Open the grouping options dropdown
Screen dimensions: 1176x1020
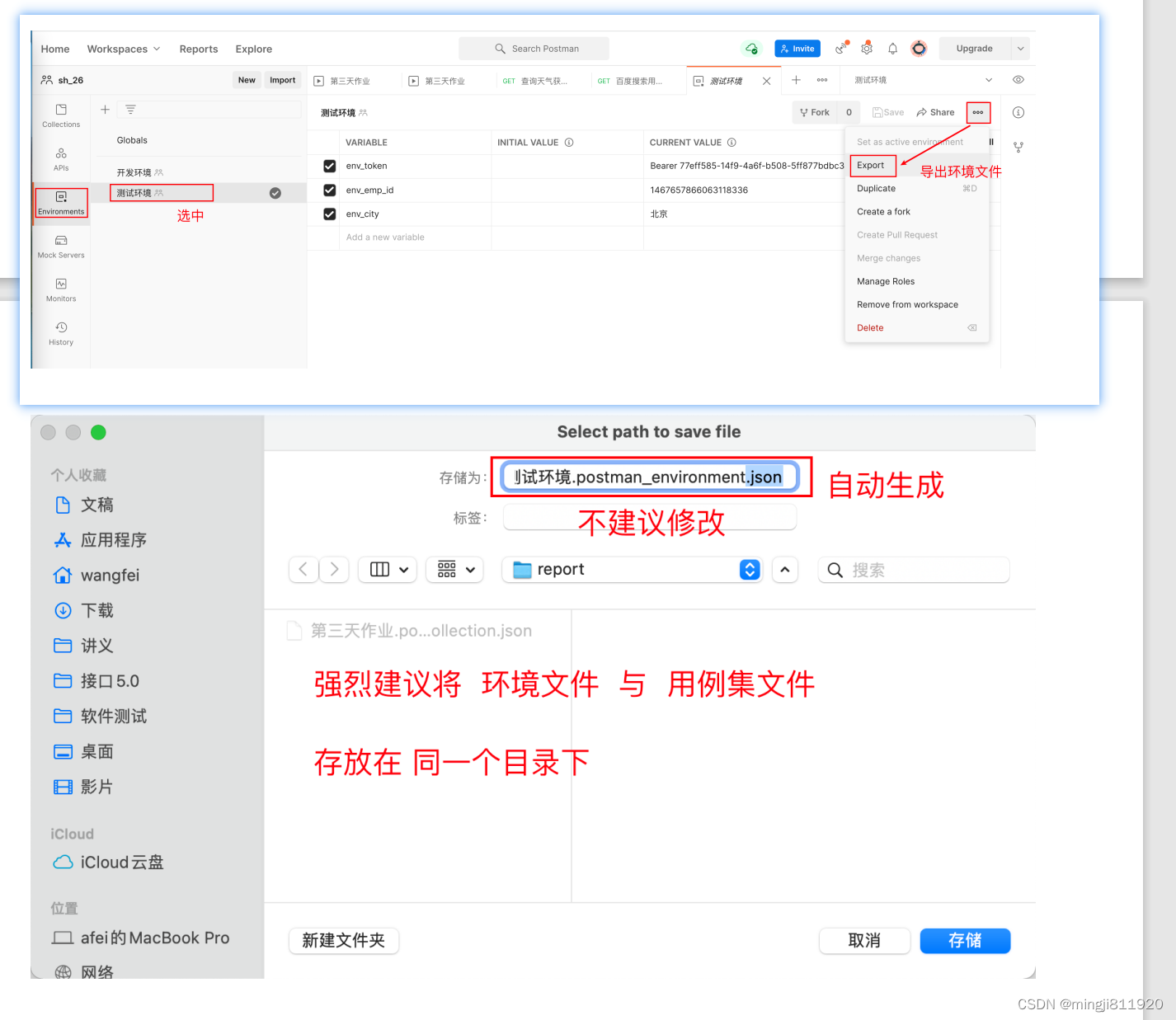pos(454,569)
